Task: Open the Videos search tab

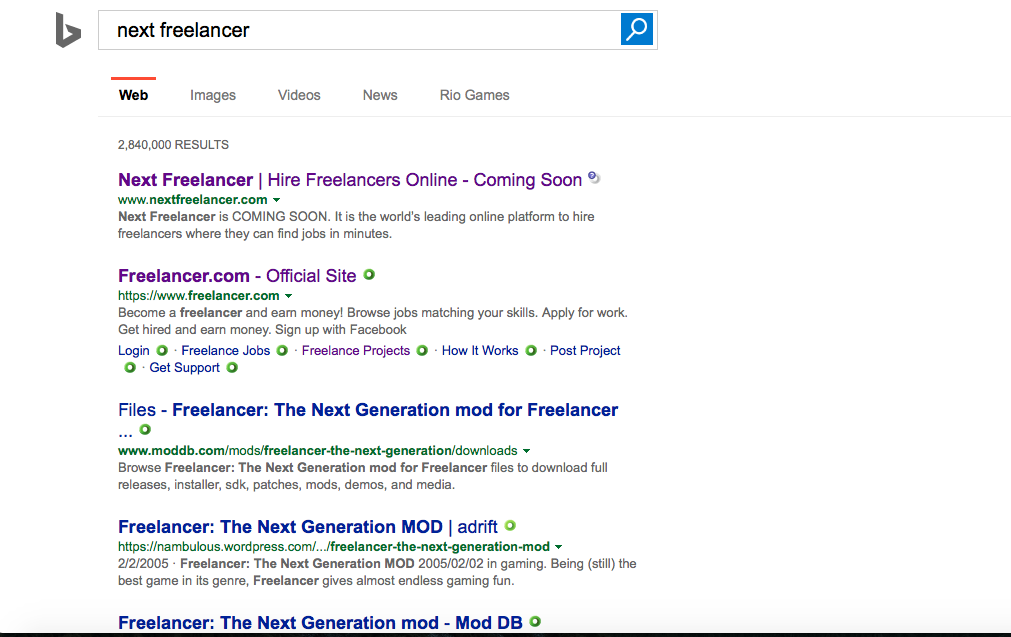Action: (299, 95)
